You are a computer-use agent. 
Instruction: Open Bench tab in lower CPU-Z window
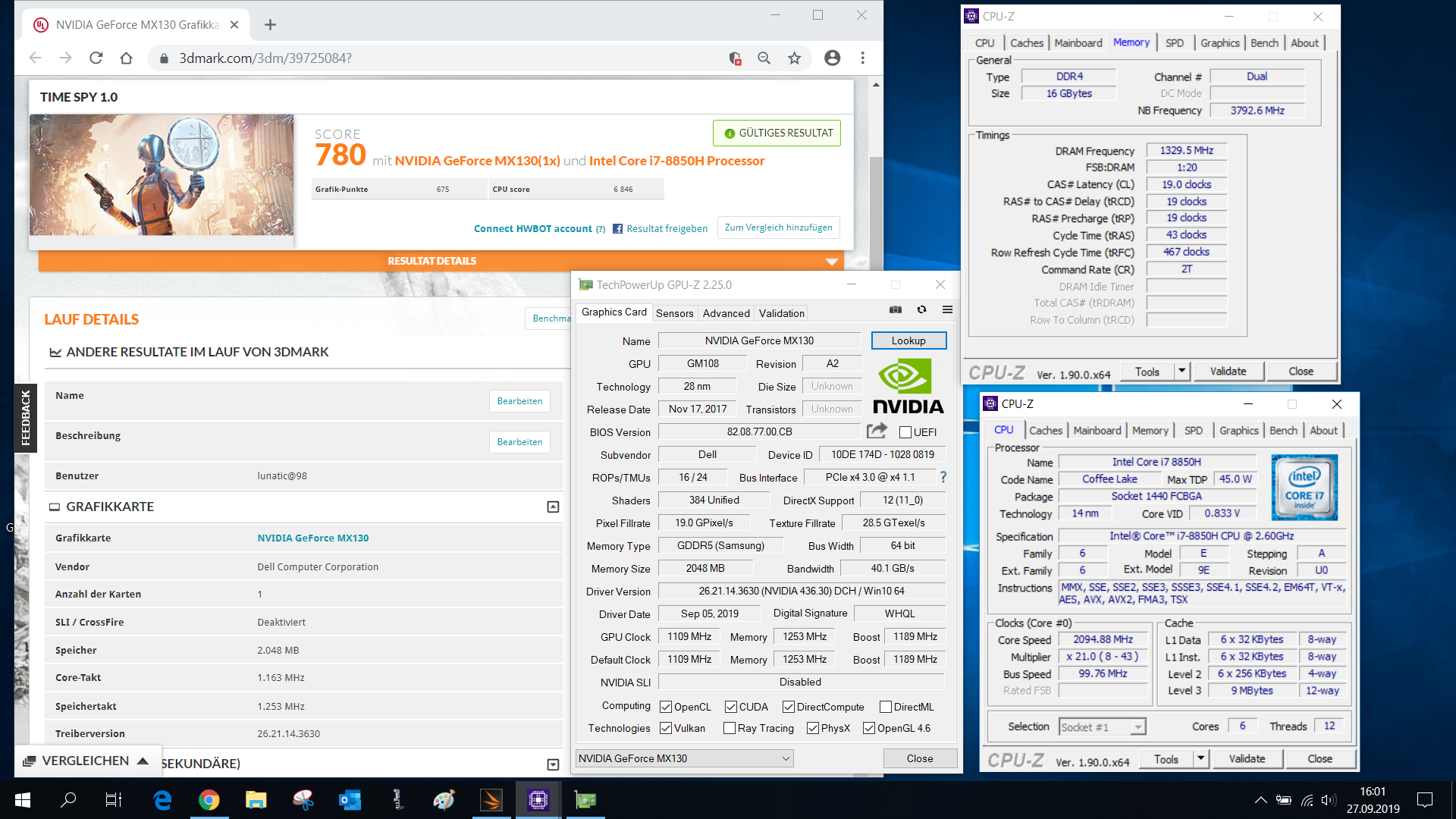(1283, 431)
